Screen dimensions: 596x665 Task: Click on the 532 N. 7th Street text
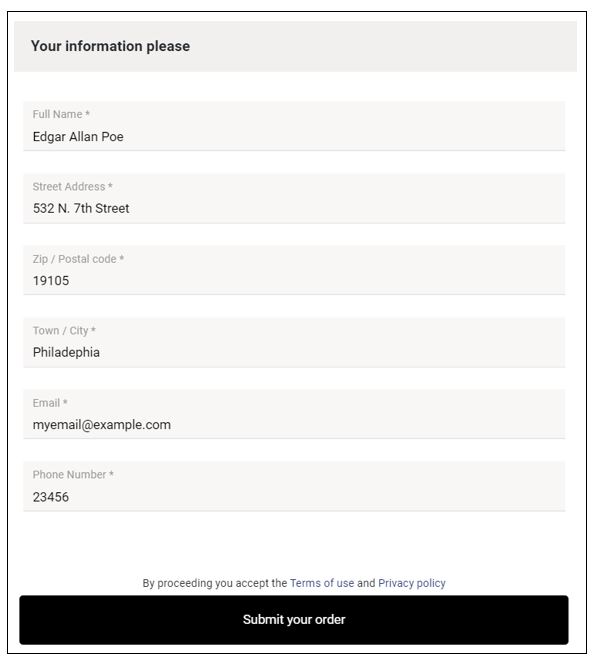pyautogui.click(x=81, y=208)
